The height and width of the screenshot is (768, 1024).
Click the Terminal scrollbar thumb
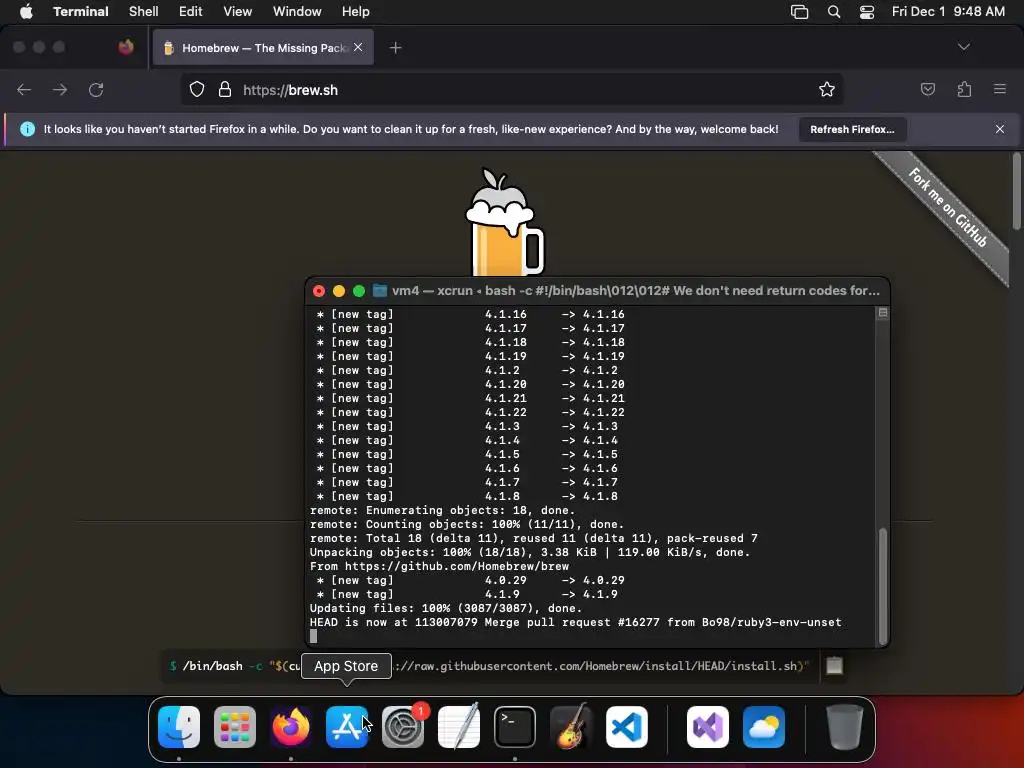883,586
